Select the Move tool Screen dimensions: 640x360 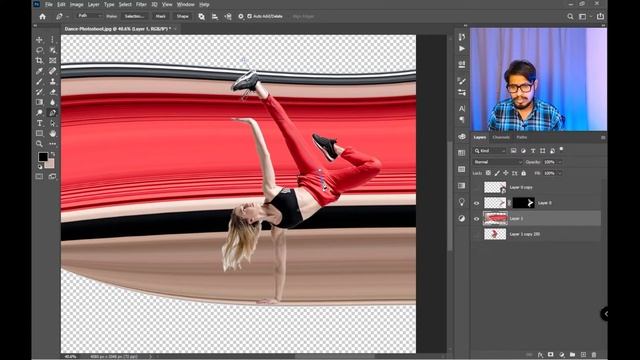(x=39, y=40)
